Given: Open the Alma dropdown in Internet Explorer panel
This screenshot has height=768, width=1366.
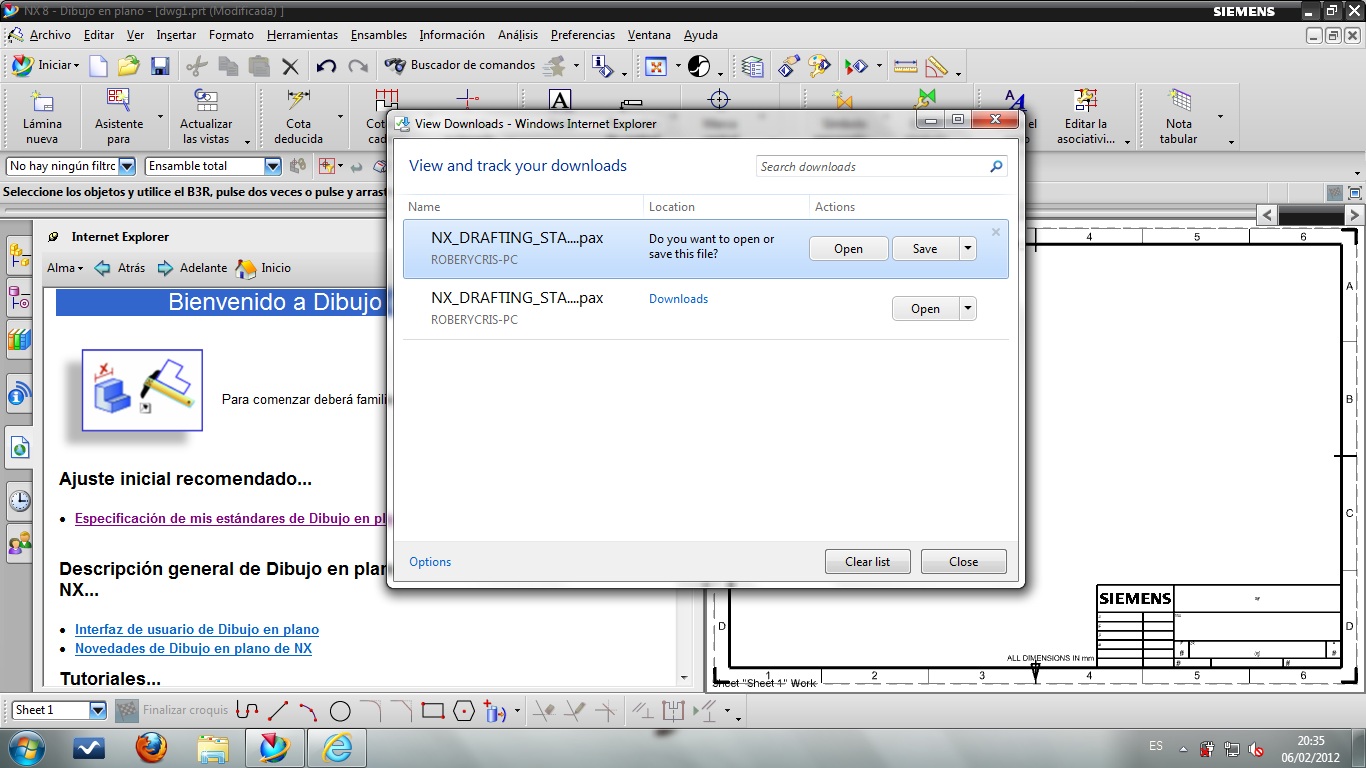Looking at the screenshot, I should click(x=65, y=268).
